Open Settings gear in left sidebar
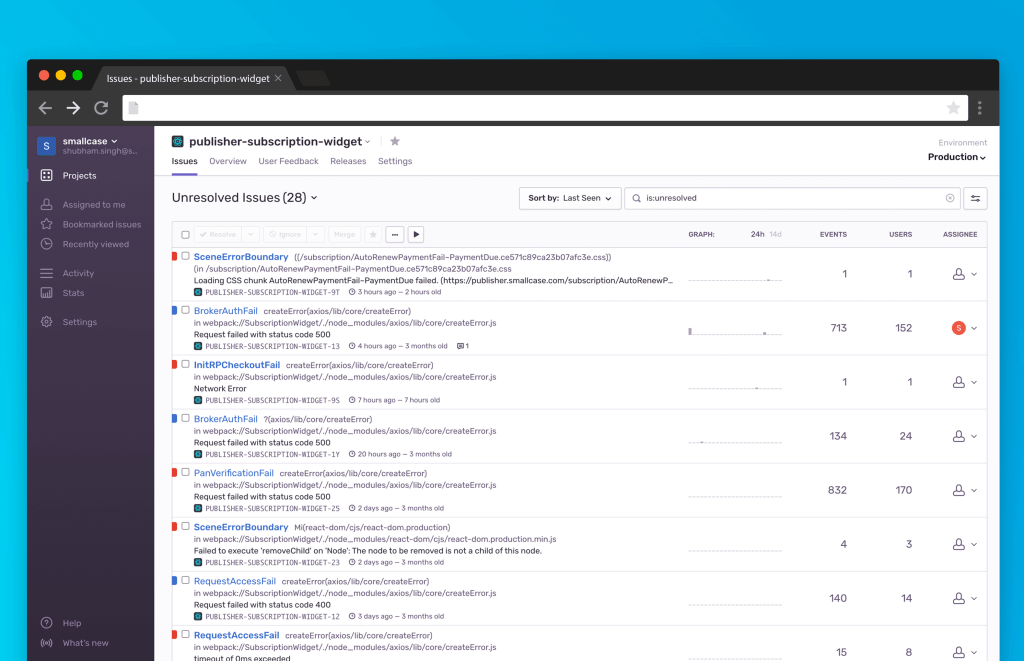1024x661 pixels. pos(46,322)
